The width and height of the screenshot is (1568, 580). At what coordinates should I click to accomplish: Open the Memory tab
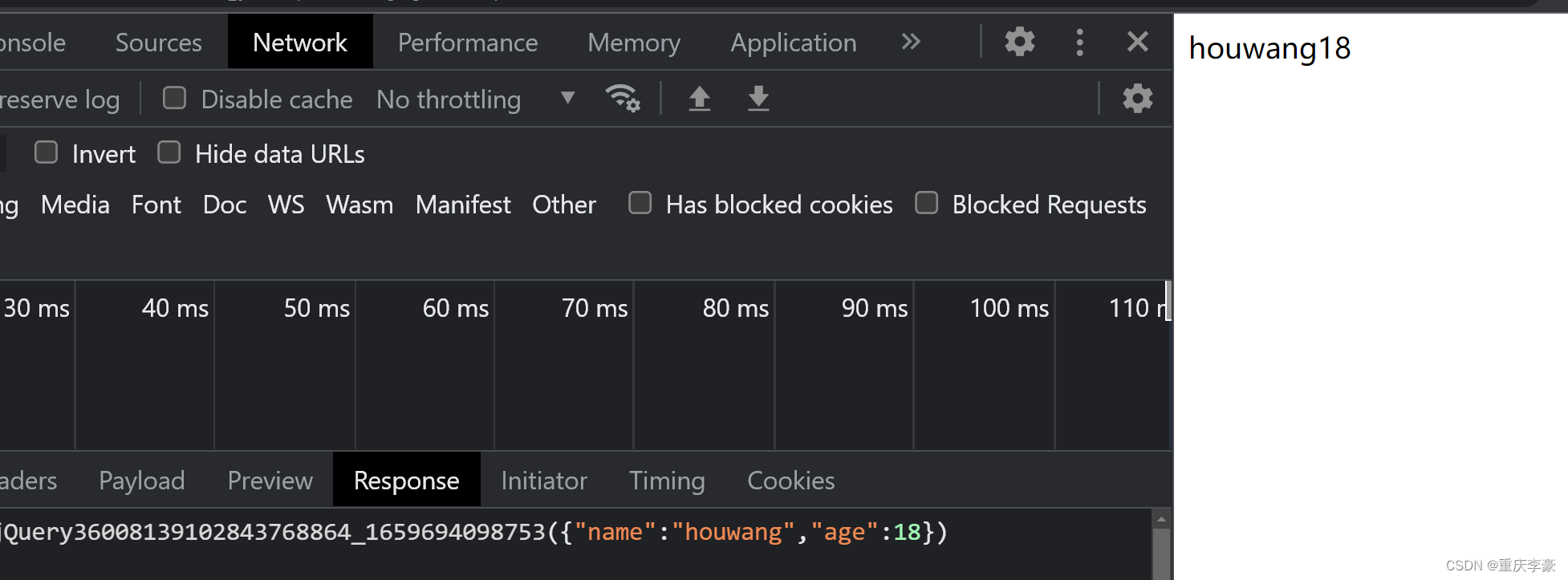(634, 43)
